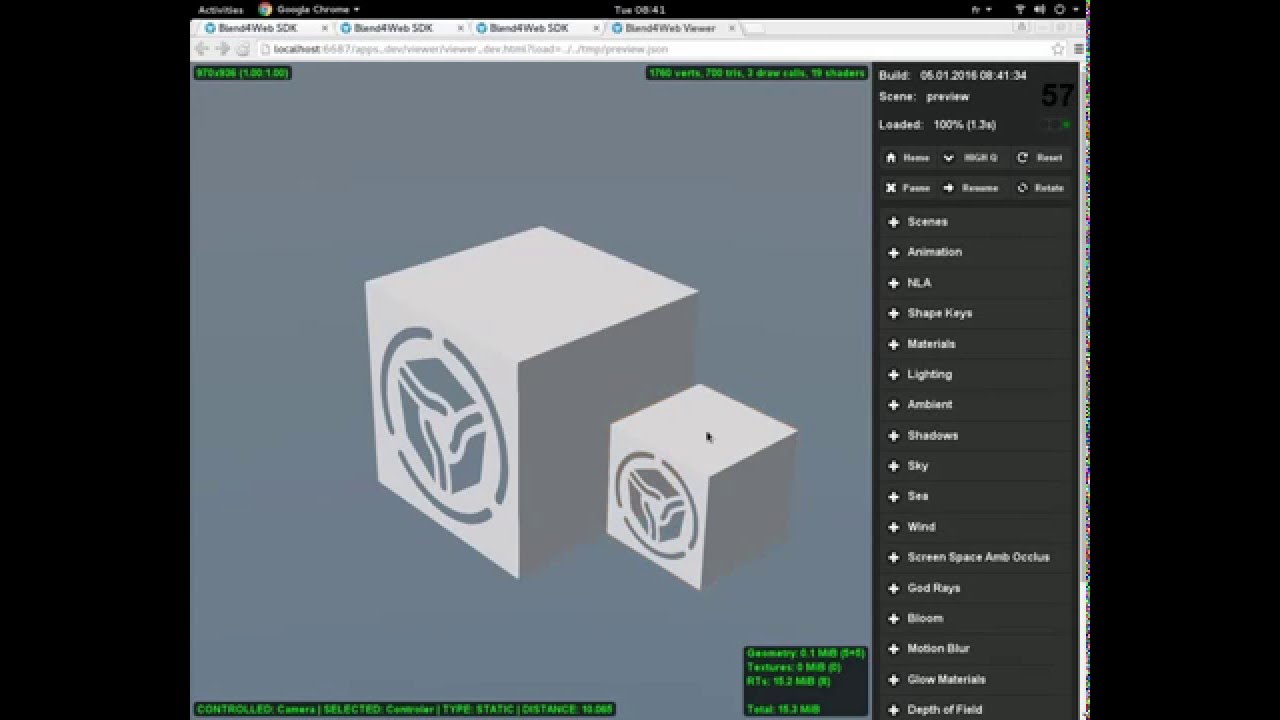The height and width of the screenshot is (720, 1280).
Task: Pause the engine with Pause button
Action: (x=908, y=188)
